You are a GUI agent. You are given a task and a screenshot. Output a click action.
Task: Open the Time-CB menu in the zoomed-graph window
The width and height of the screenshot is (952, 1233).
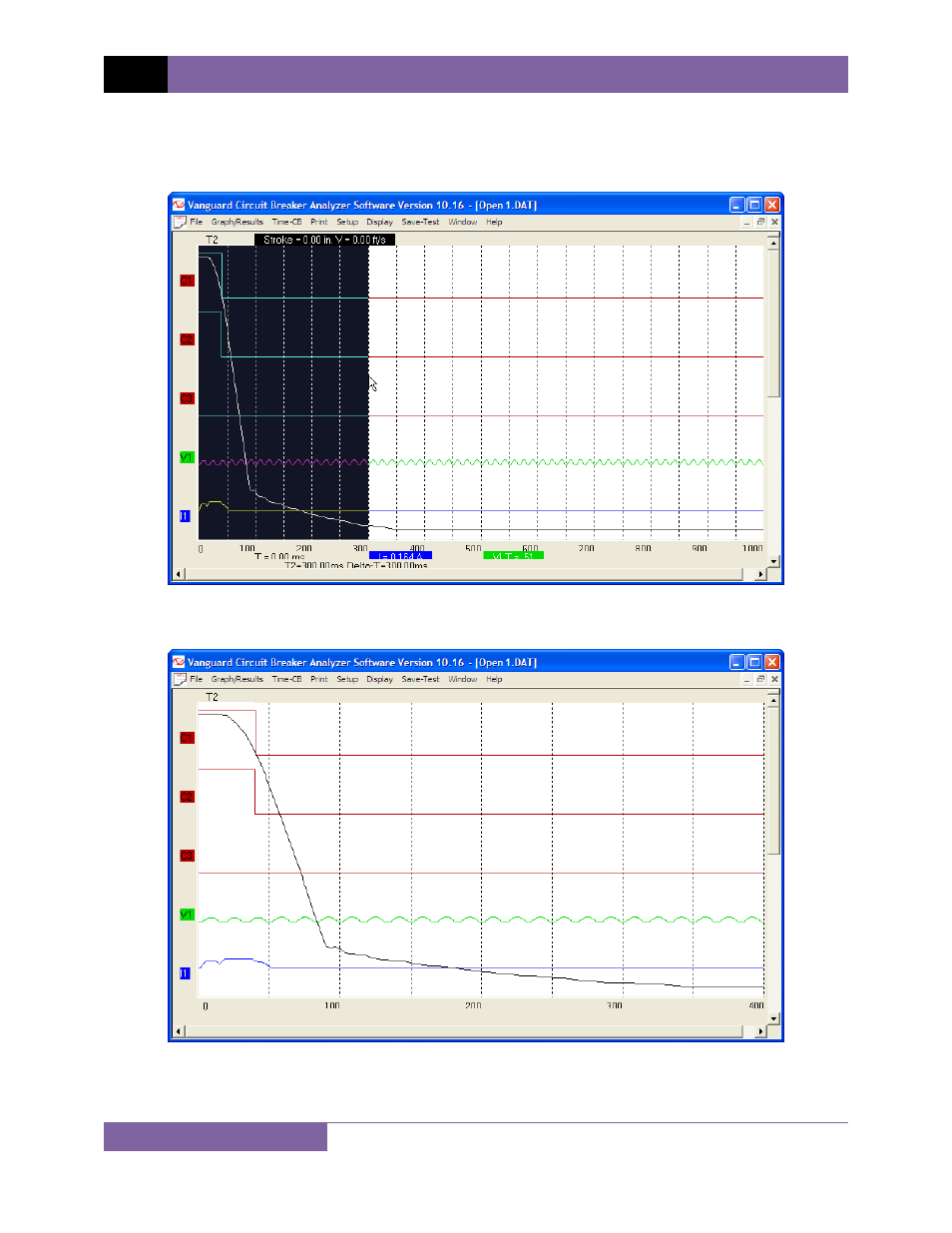(x=286, y=679)
